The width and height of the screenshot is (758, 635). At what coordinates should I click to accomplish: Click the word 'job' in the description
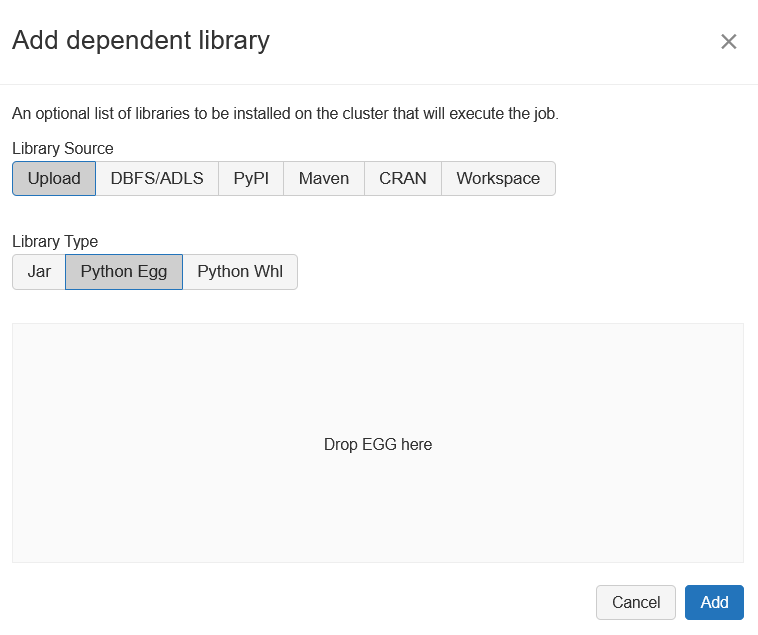542,114
